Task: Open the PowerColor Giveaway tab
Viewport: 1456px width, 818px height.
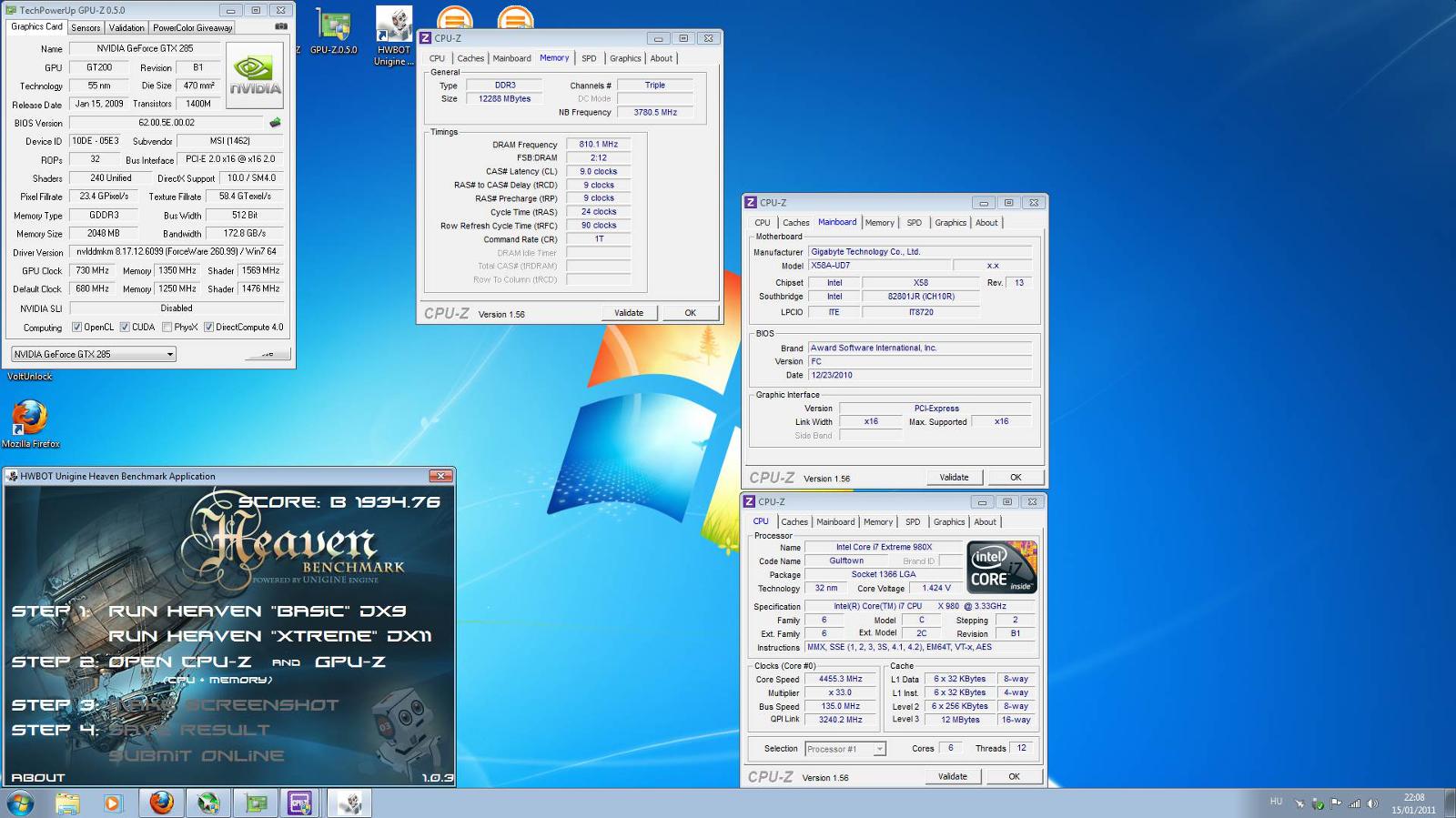Action: [192, 27]
